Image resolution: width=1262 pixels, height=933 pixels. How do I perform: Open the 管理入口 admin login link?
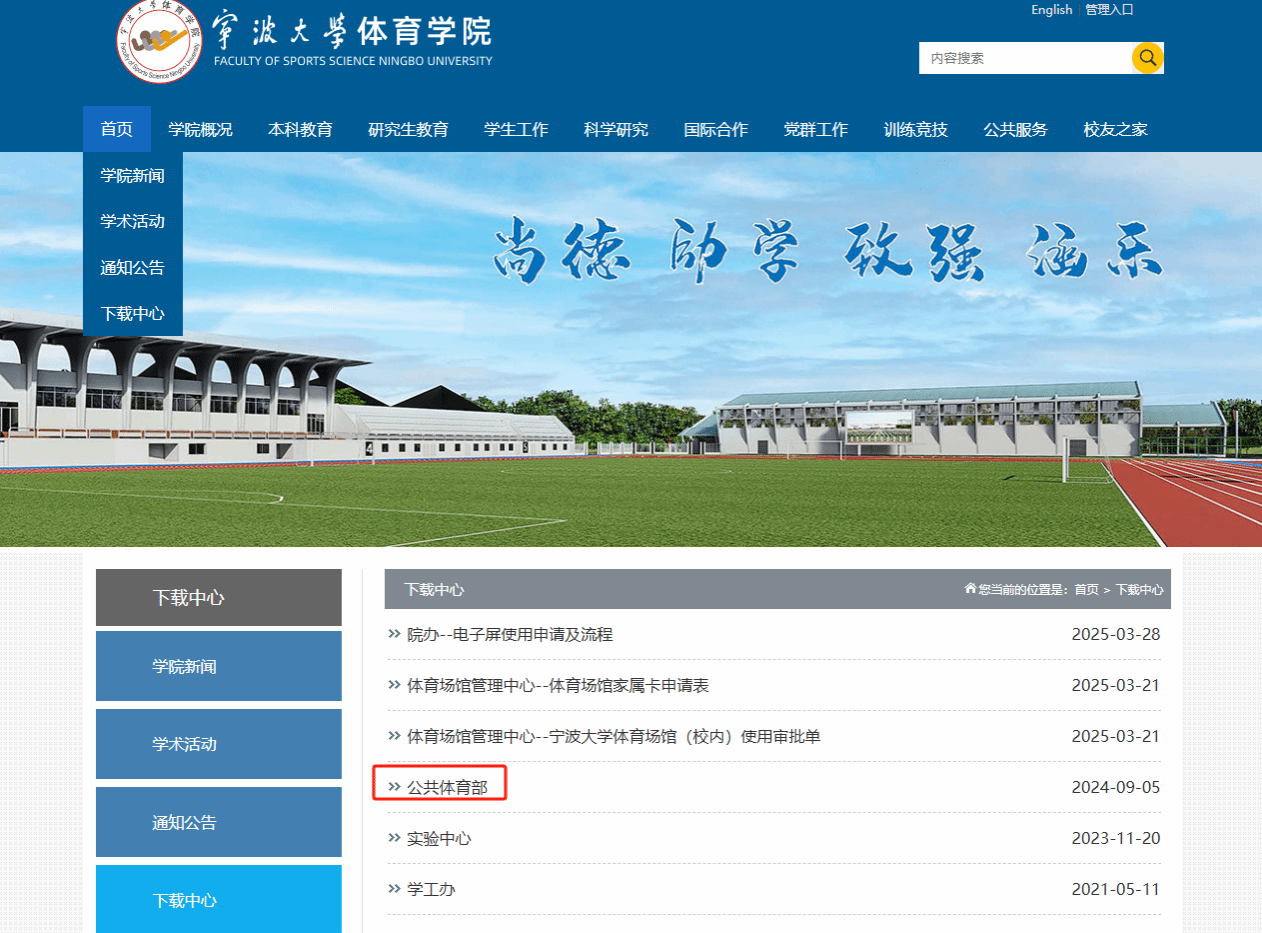click(x=1109, y=10)
